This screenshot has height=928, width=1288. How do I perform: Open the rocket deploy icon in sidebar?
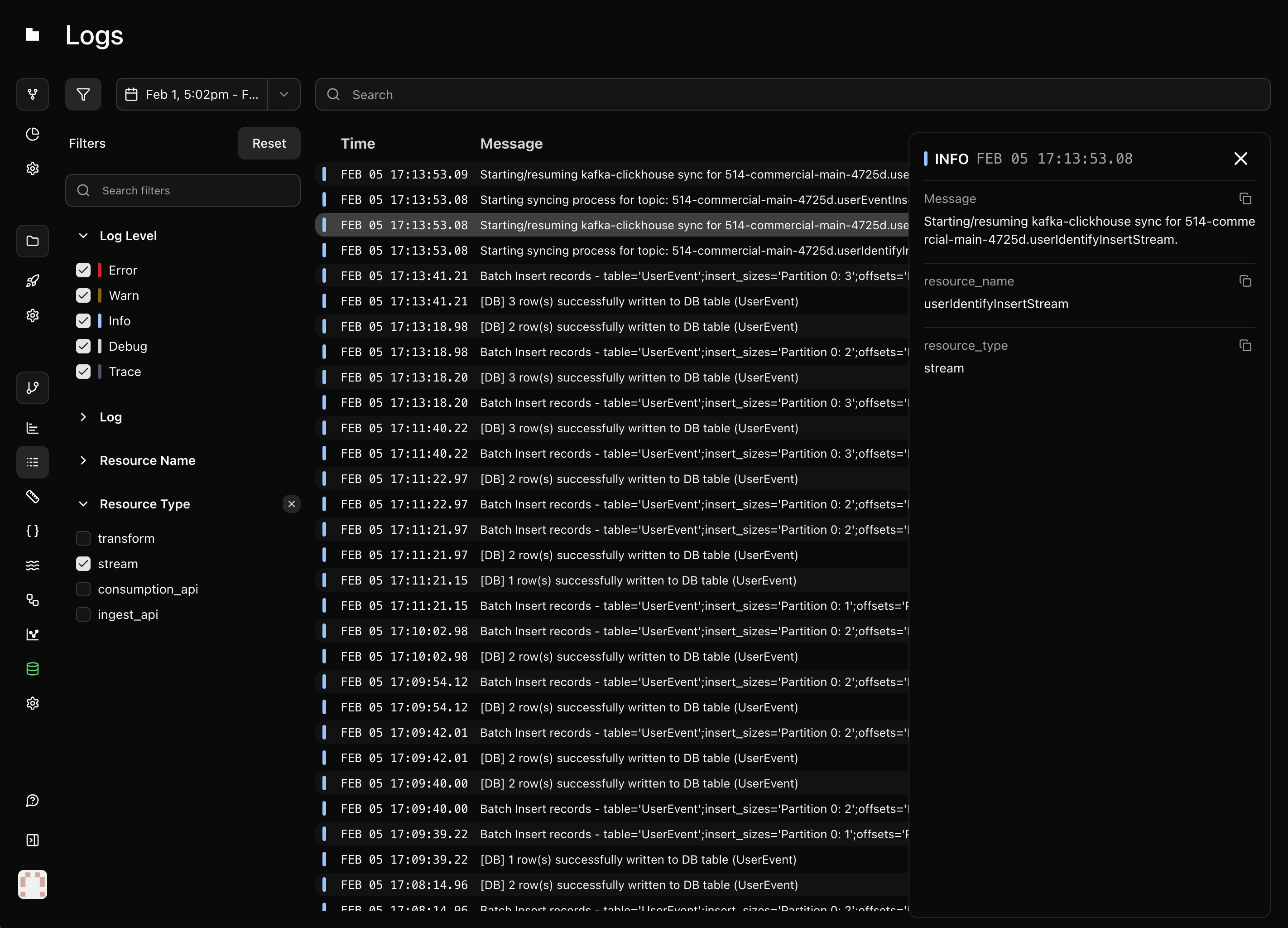point(32,281)
